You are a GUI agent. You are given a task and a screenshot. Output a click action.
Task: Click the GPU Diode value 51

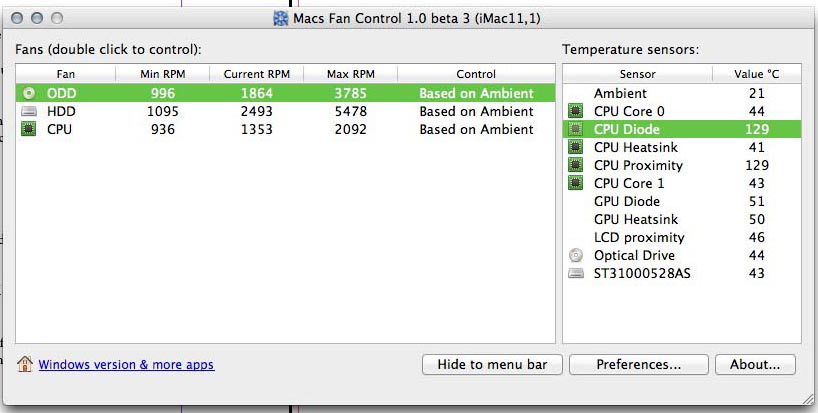[756, 201]
